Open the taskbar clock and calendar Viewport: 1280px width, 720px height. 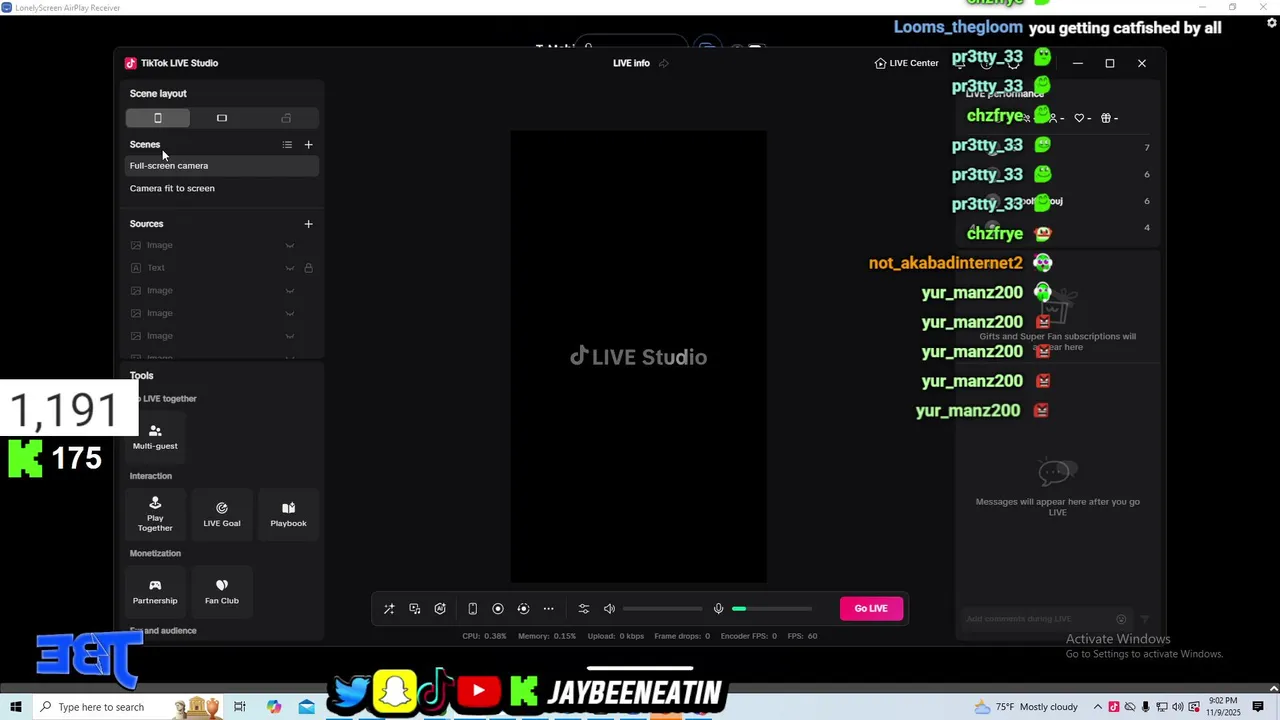(1223, 707)
